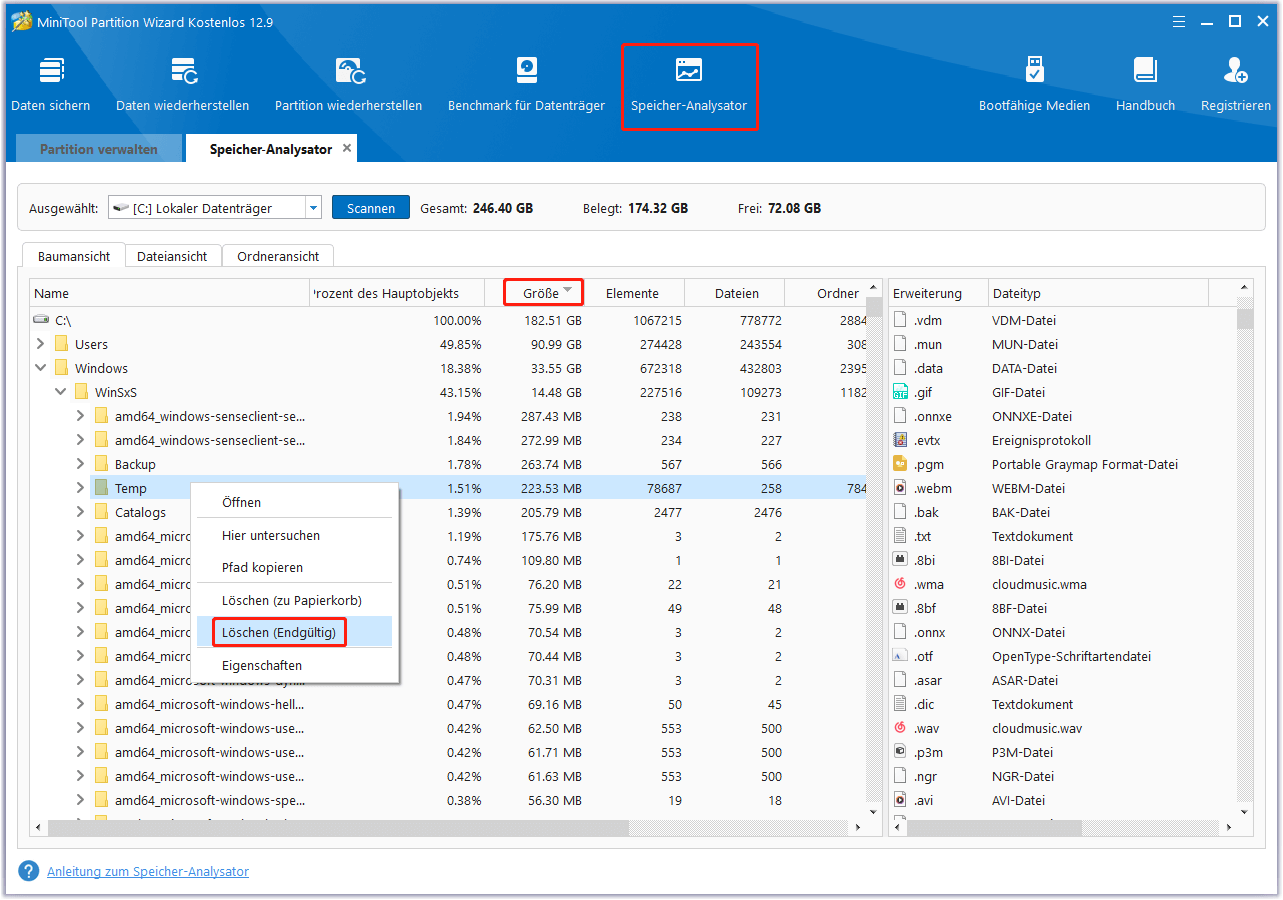Click the C:\ drive icon in the tree
Image resolution: width=1283 pixels, height=900 pixels.
pyautogui.click(x=40, y=320)
